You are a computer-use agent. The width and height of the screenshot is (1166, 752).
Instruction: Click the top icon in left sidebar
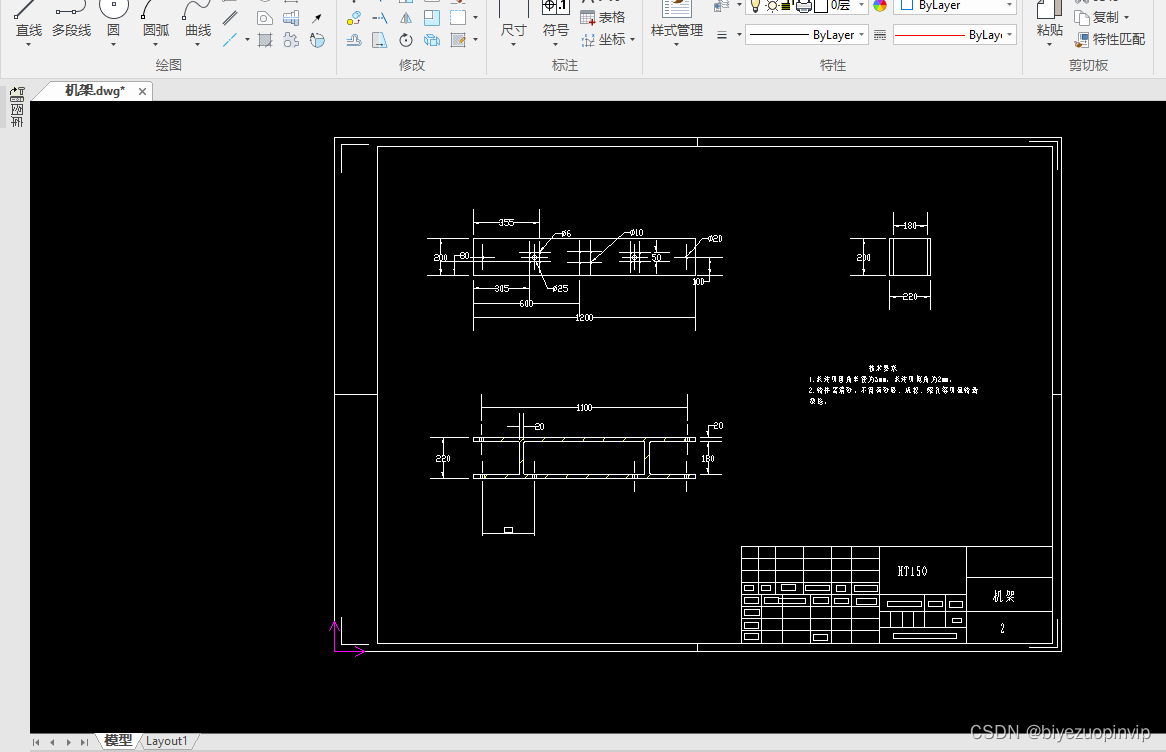point(17,94)
